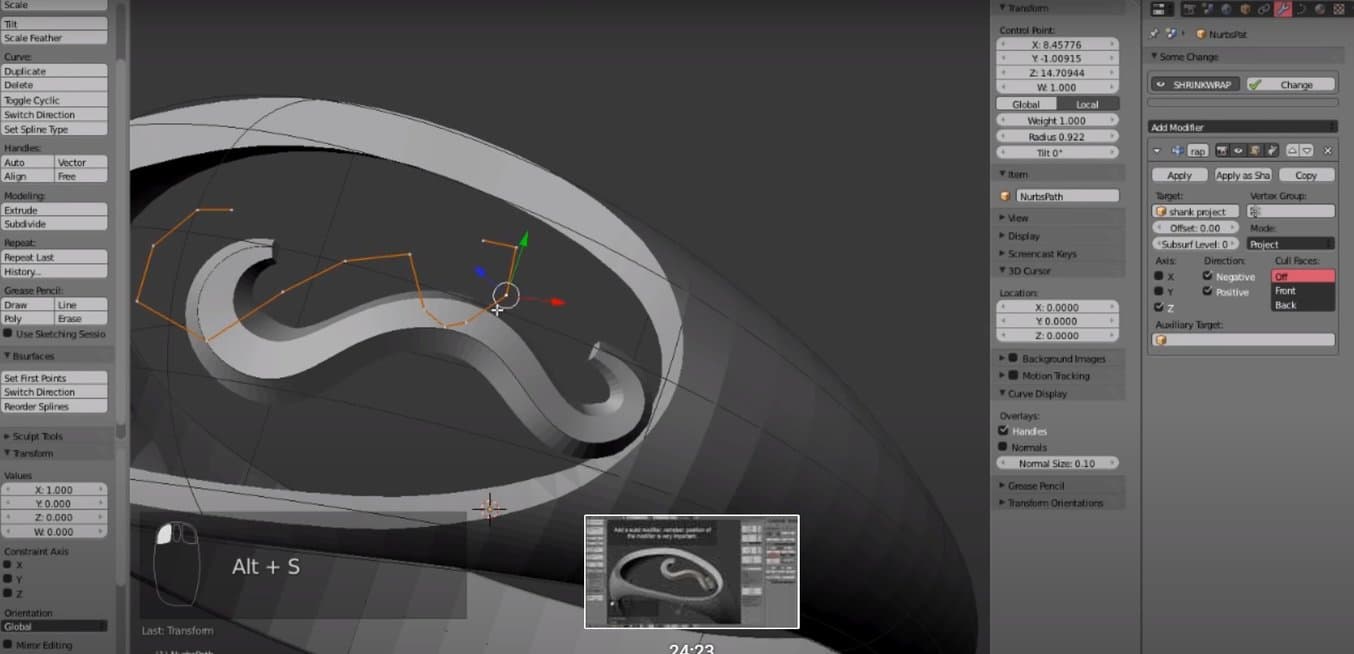This screenshot has width=1354, height=654.
Task: Switch control point coordinates to Global
Action: pyautogui.click(x=1026, y=104)
